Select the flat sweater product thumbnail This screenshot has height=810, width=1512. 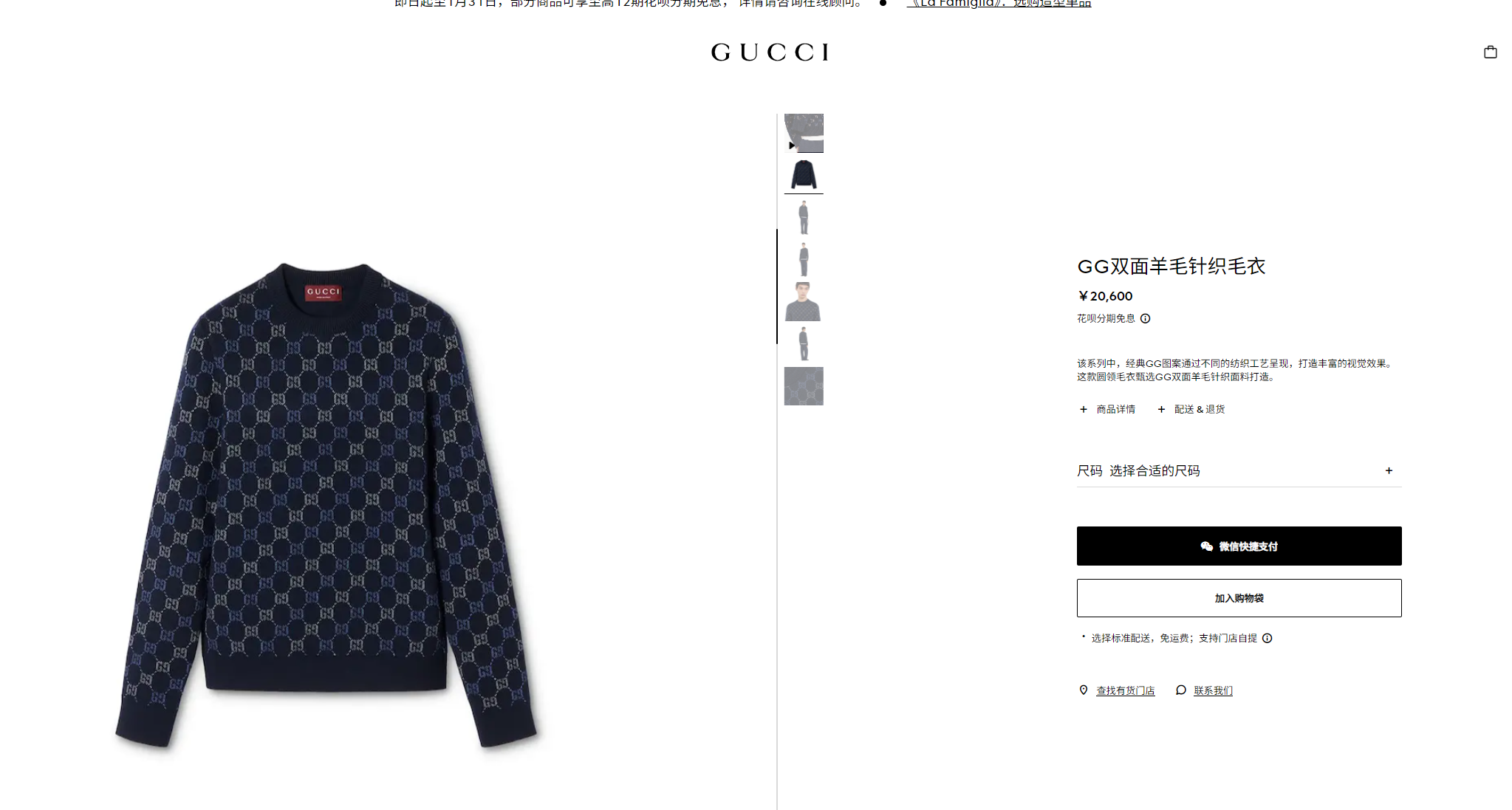pyautogui.click(x=804, y=175)
